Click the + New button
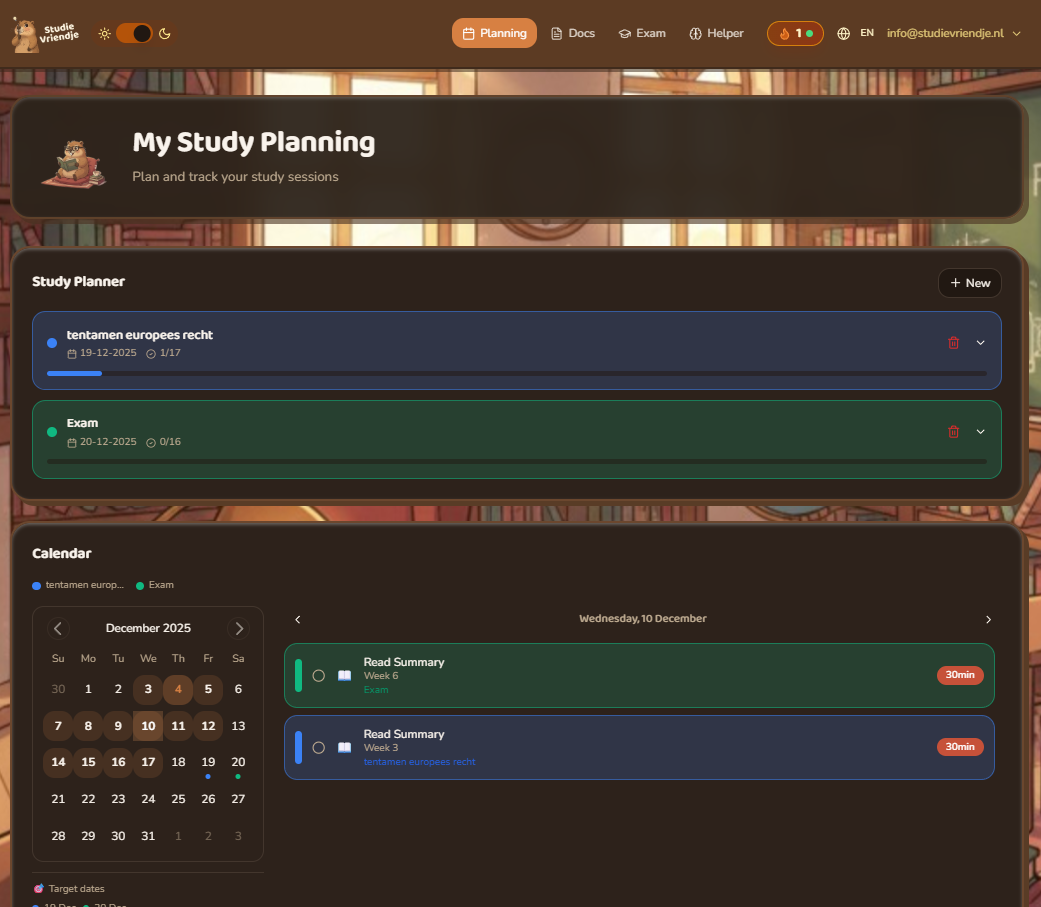The height and width of the screenshot is (907, 1041). tap(968, 283)
